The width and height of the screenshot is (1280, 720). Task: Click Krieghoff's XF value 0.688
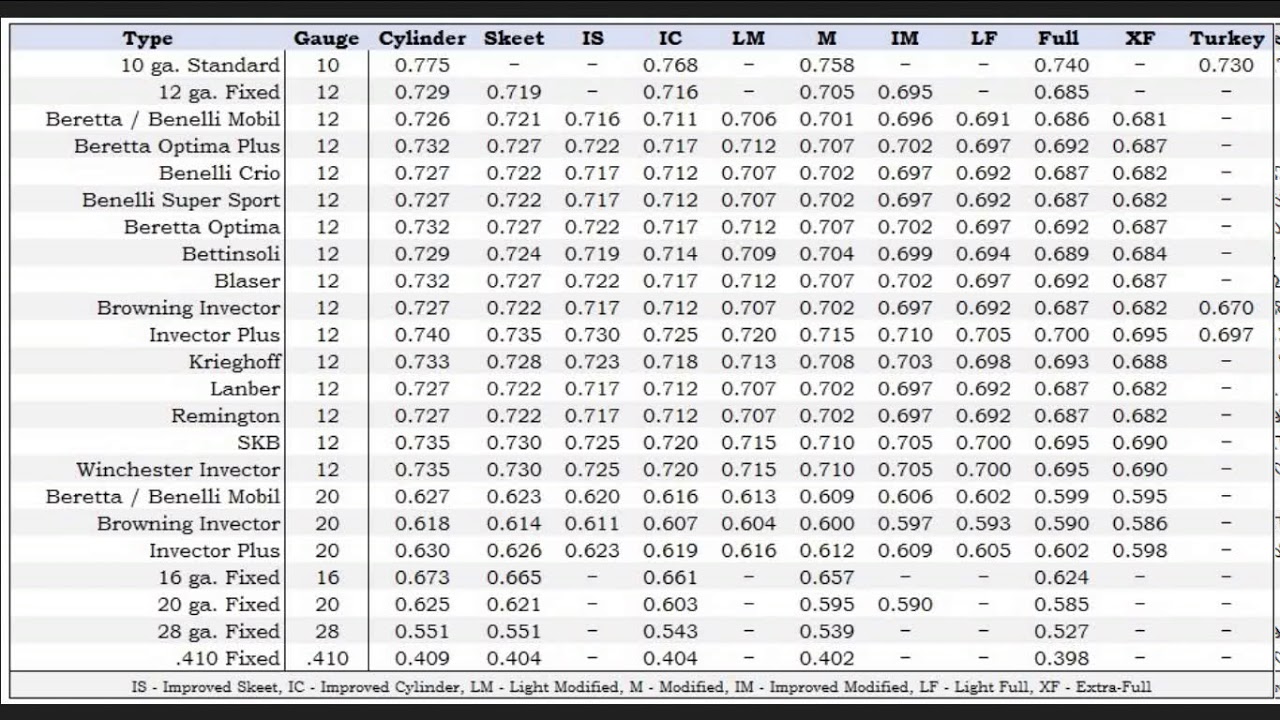(x=1140, y=362)
